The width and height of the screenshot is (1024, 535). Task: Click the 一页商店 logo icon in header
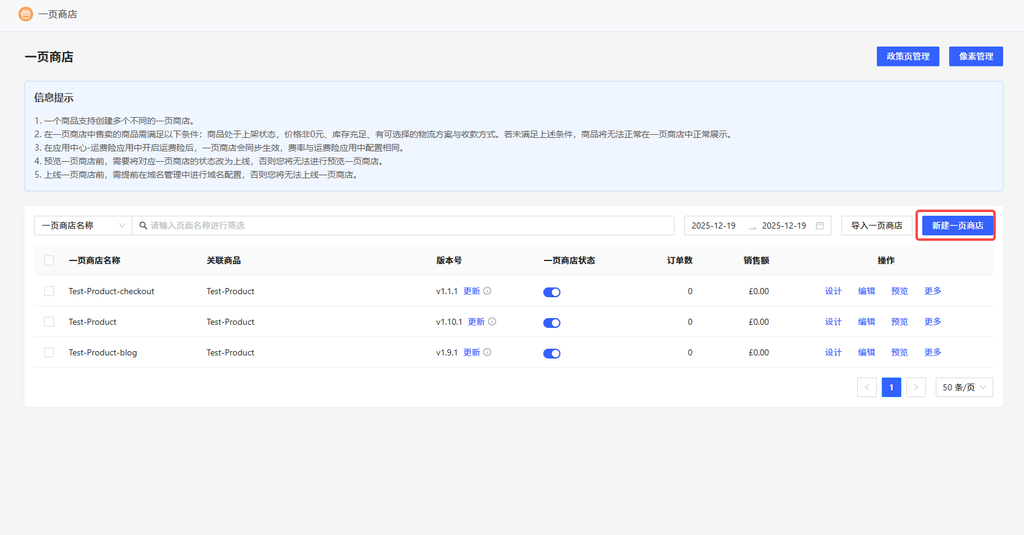pos(26,14)
